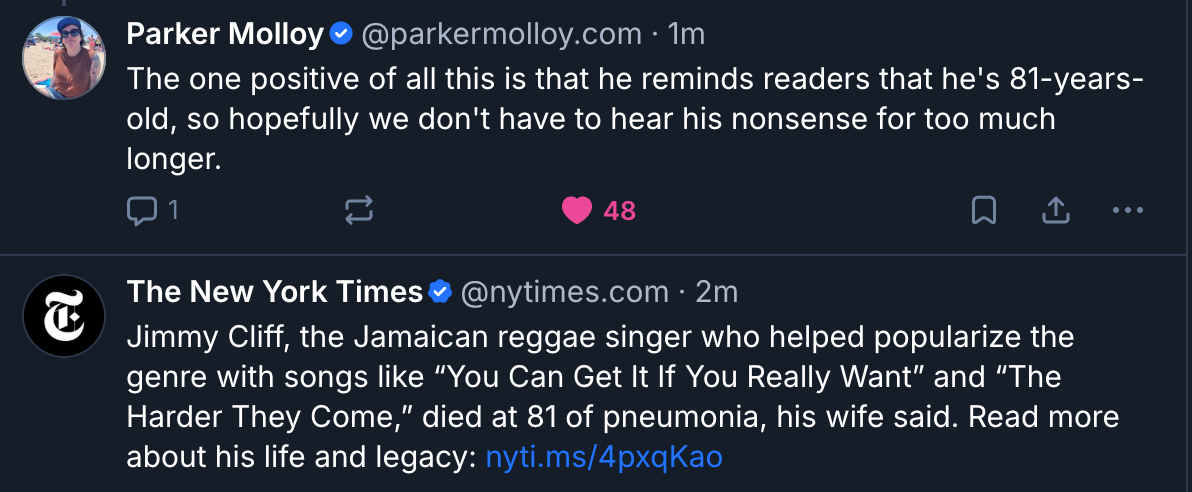Open Parker Molloy's profile via display name
This screenshot has height=492, width=1192.
225,34
